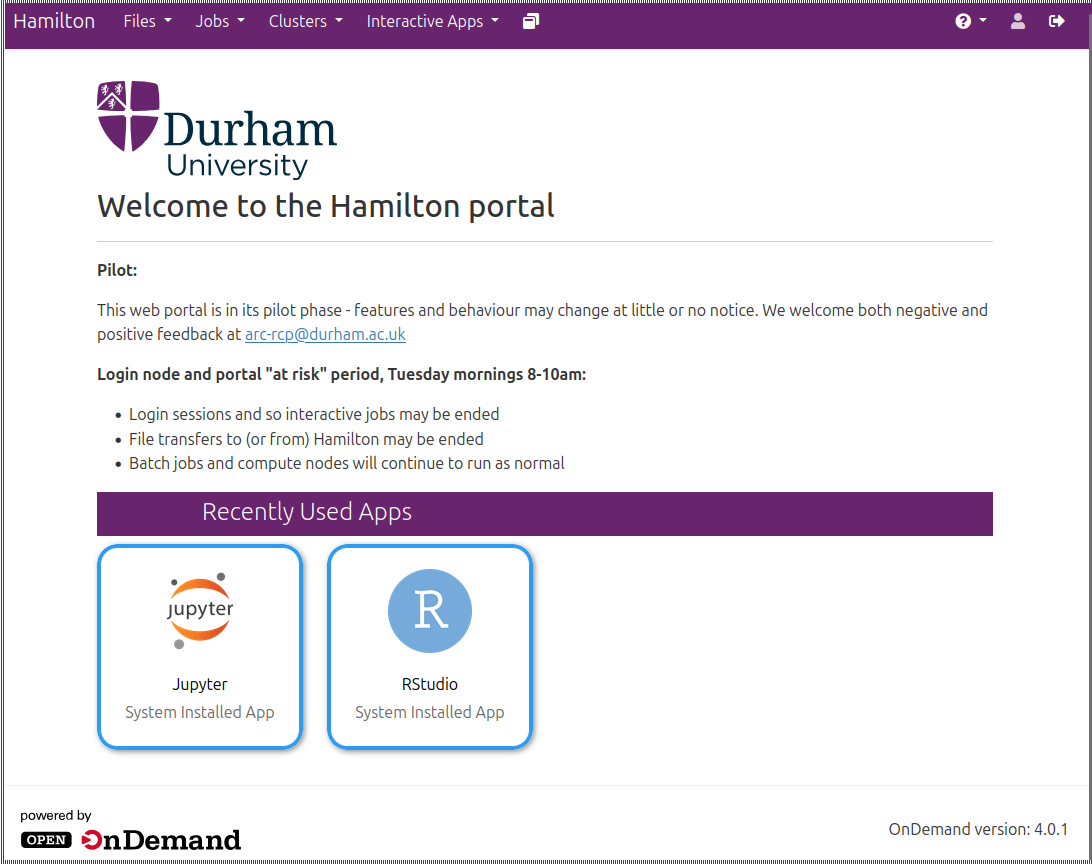Click the Open OnDemand logo in footer
This screenshot has height=864, width=1092.
click(130, 840)
